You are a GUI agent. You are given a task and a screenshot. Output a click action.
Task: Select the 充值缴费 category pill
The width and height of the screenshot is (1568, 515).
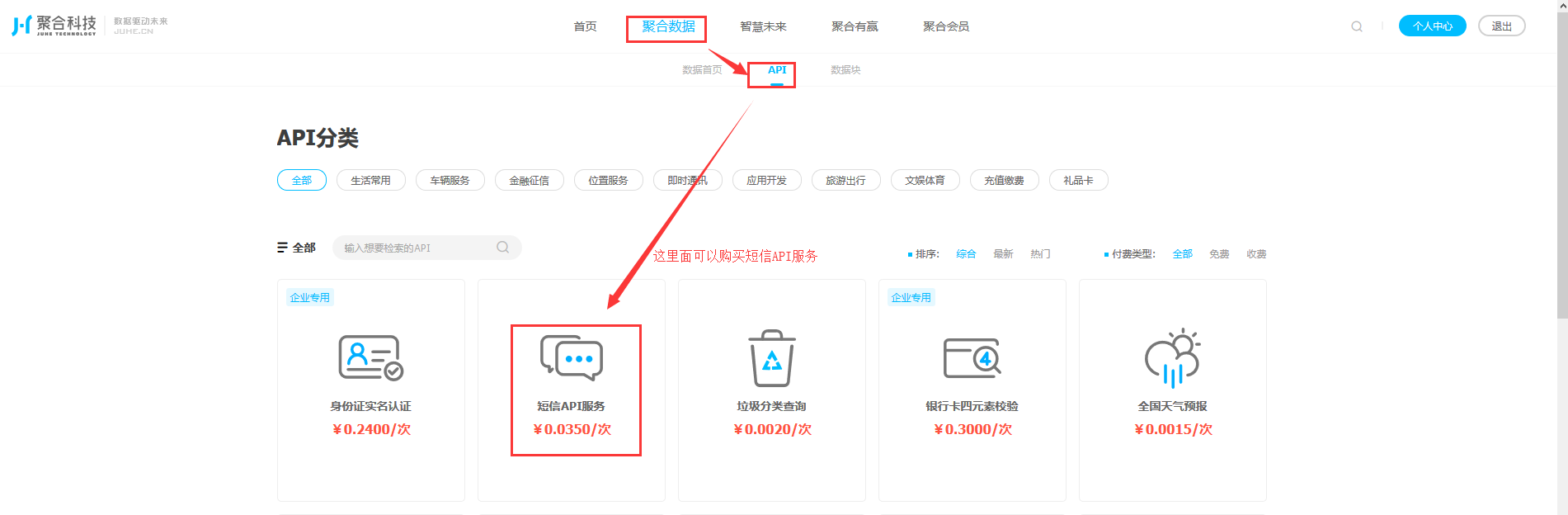(x=1005, y=180)
